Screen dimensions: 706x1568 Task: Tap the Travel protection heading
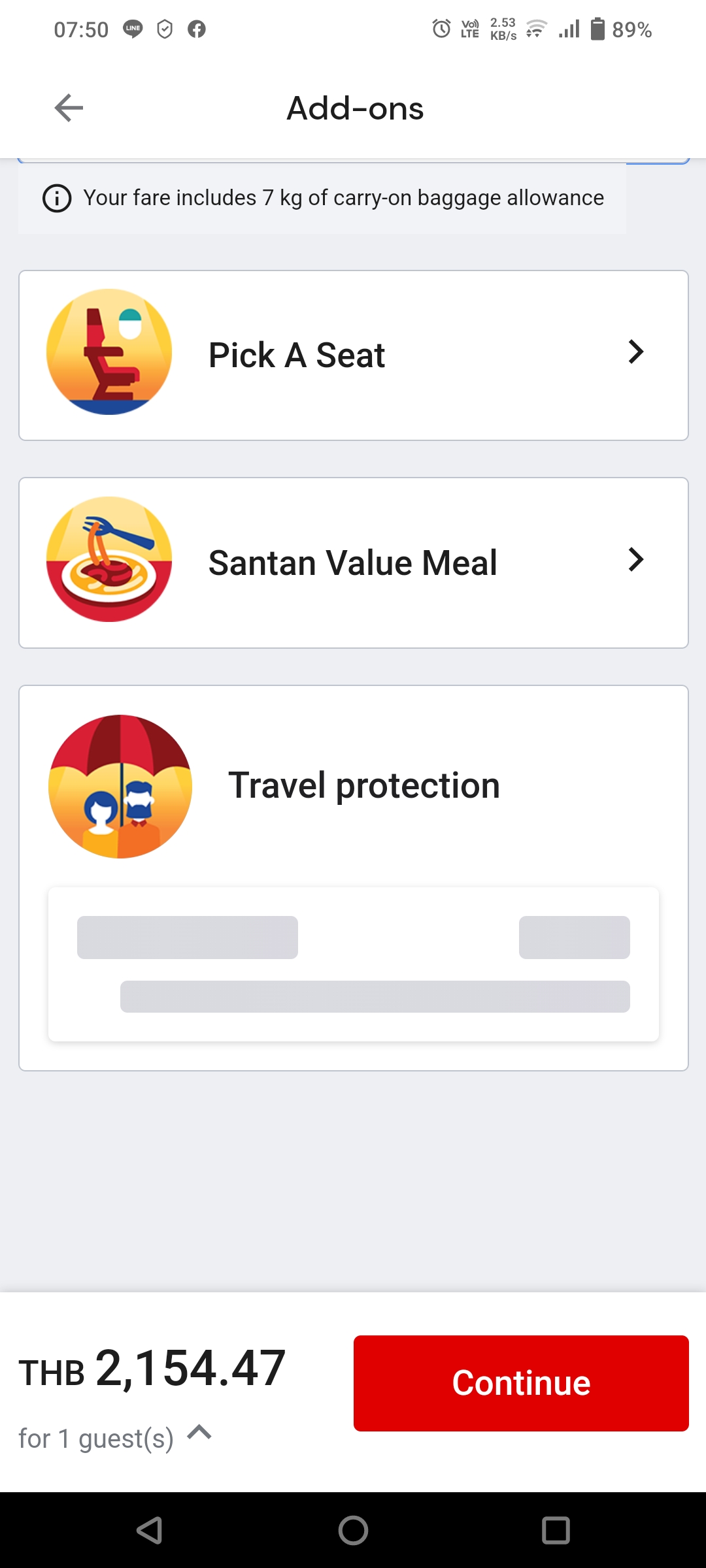click(364, 785)
